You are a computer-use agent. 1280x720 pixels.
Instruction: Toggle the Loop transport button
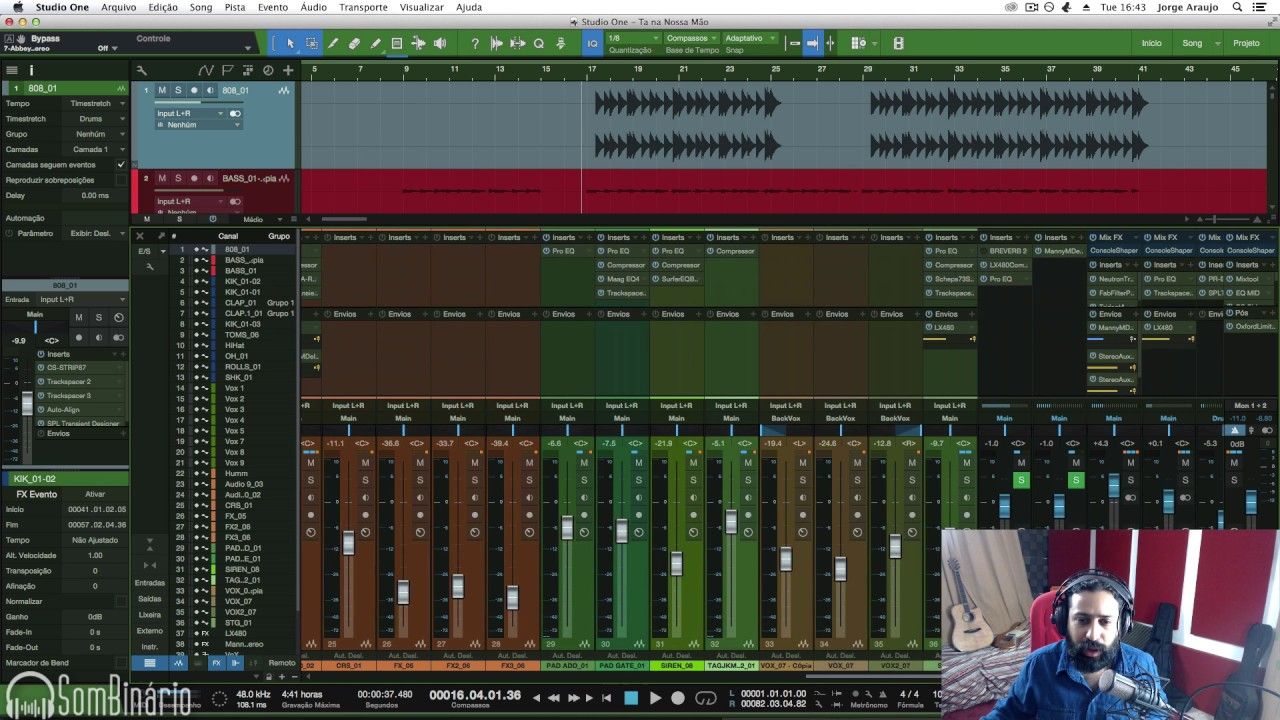[x=705, y=698]
